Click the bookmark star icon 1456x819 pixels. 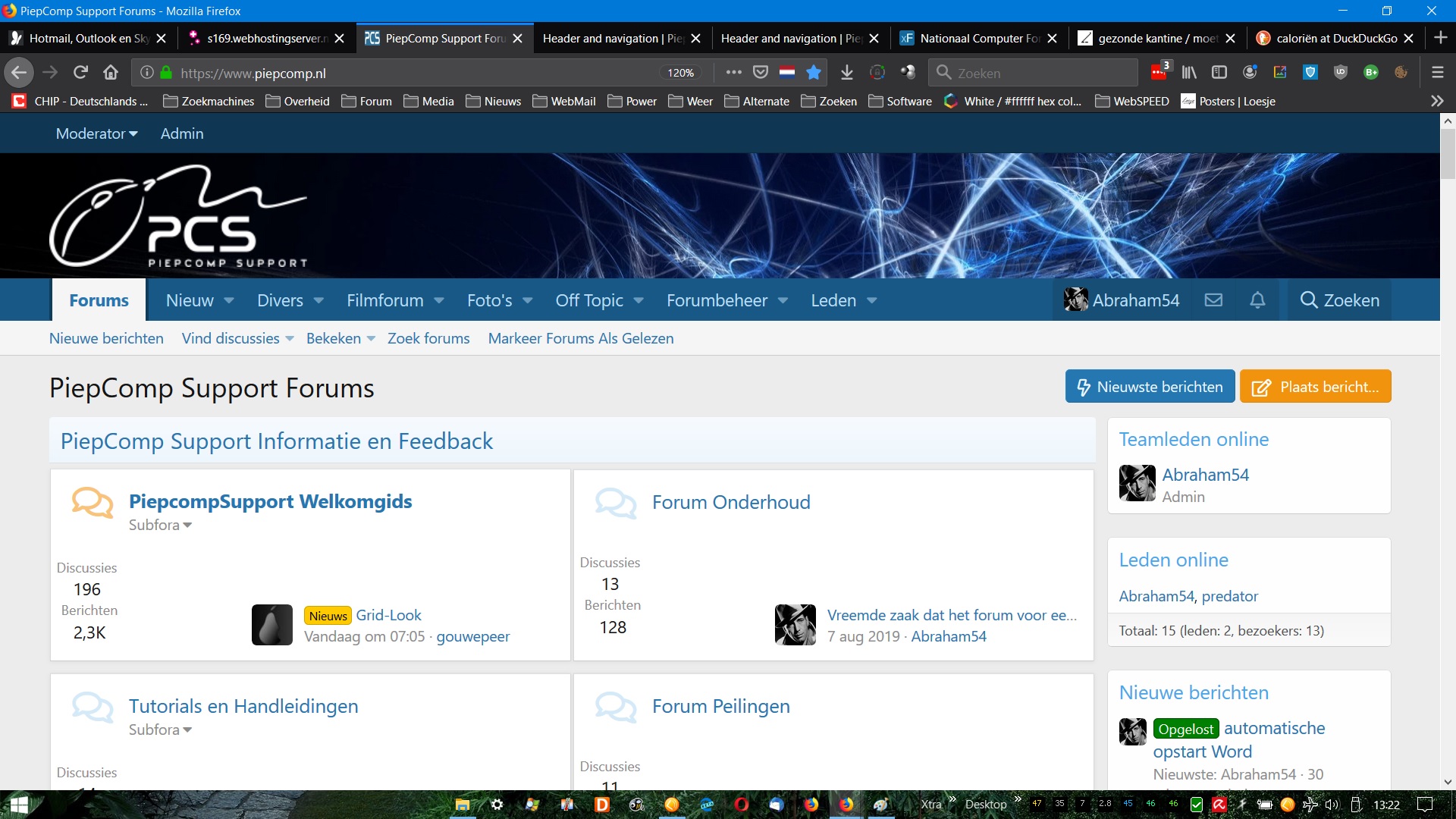point(814,73)
